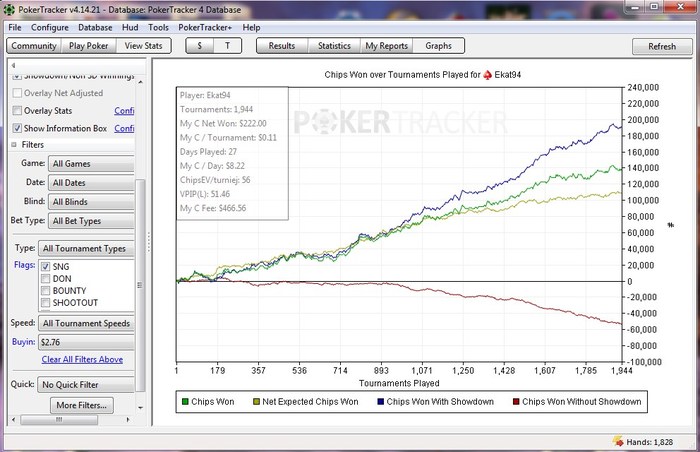Go to the Graphs tab

pyautogui.click(x=438, y=46)
